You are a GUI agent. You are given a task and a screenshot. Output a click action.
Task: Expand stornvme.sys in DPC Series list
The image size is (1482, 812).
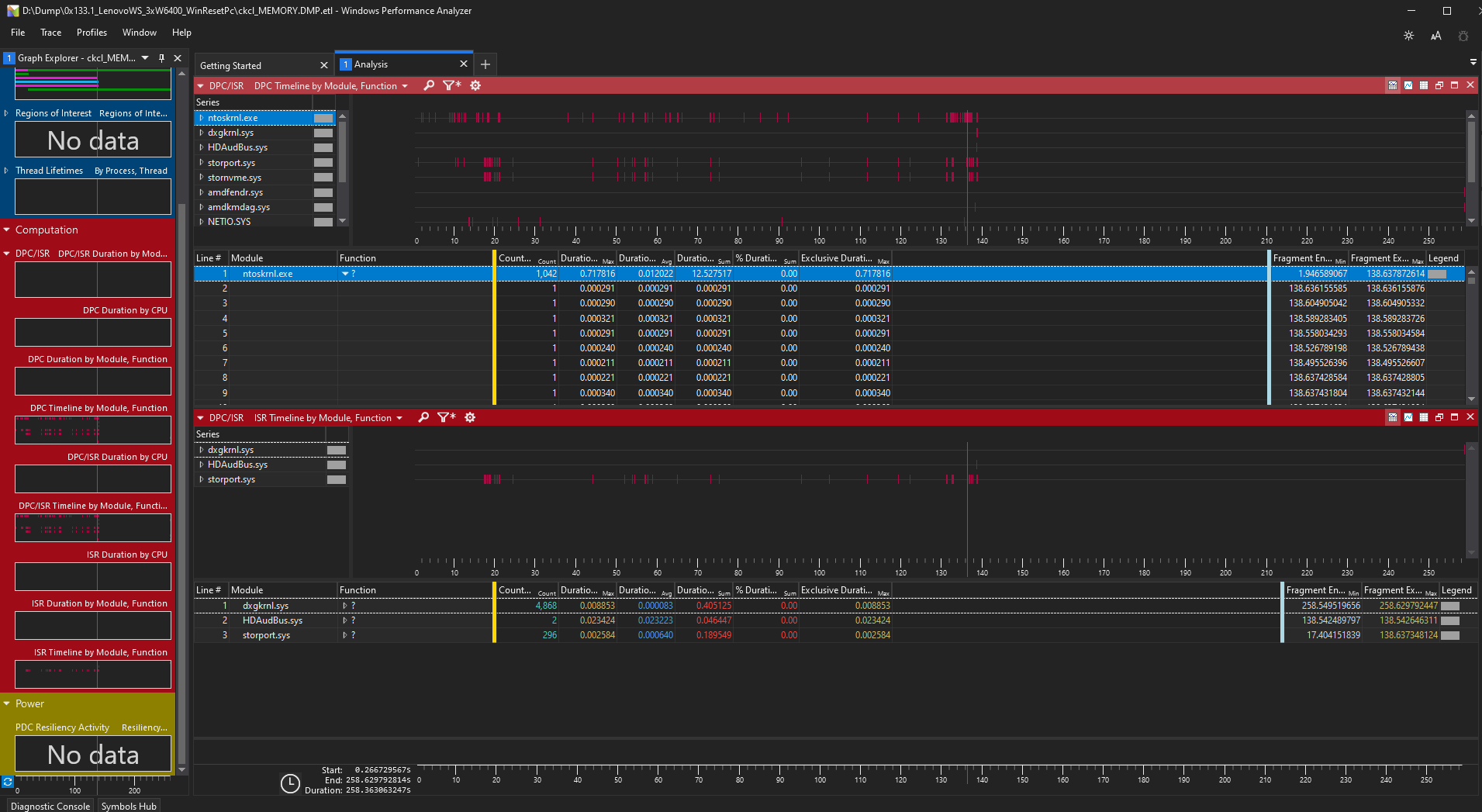click(x=202, y=178)
